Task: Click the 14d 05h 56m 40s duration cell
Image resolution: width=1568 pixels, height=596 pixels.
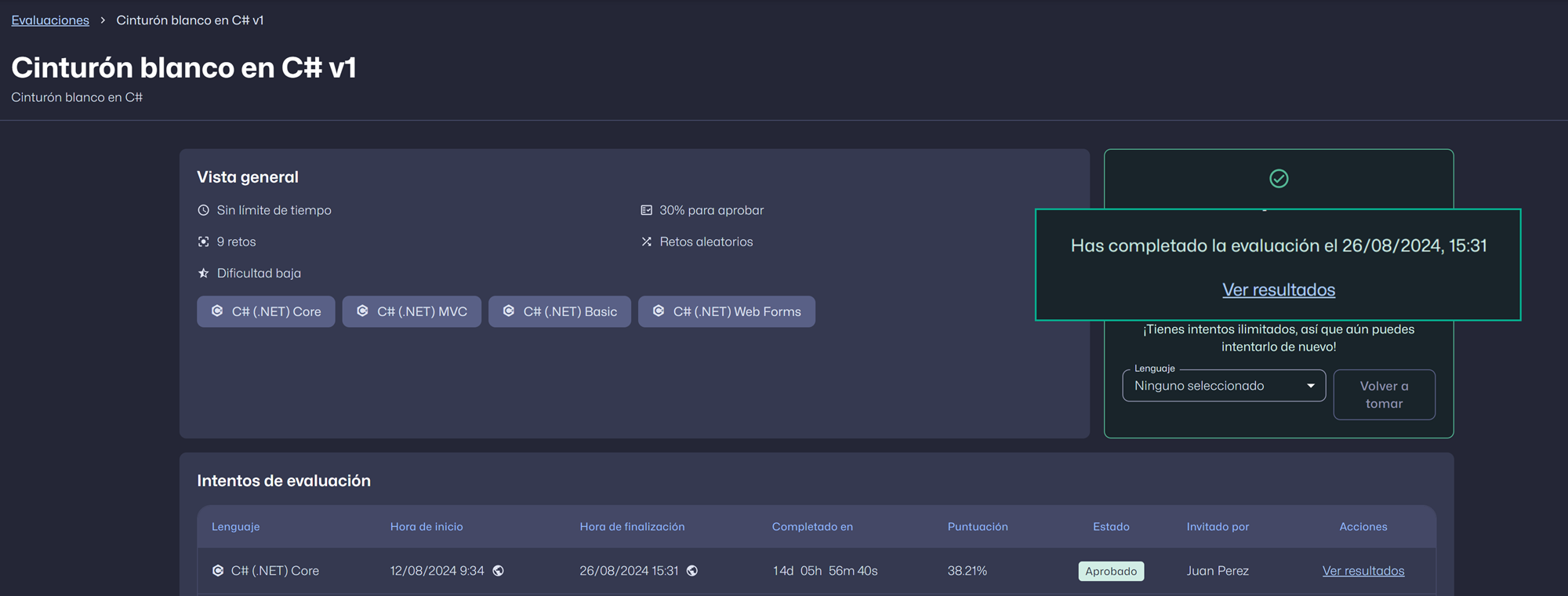Action: [x=825, y=571]
